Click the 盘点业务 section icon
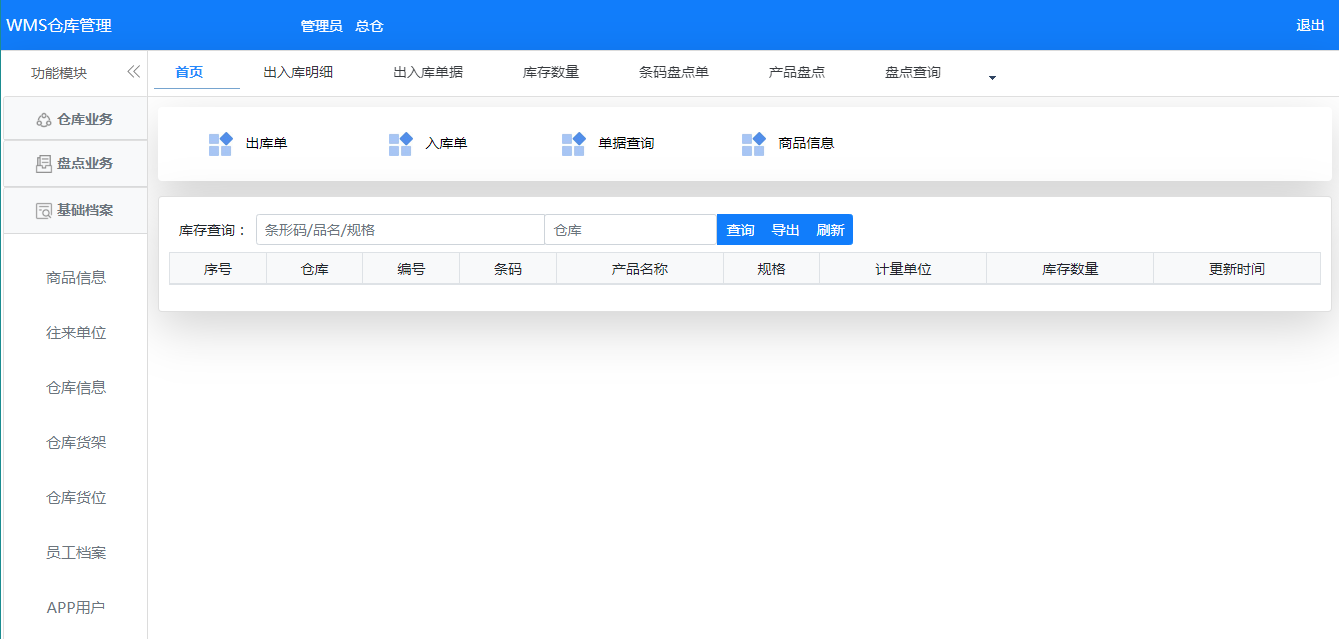The width and height of the screenshot is (1339, 639). click(x=43, y=164)
